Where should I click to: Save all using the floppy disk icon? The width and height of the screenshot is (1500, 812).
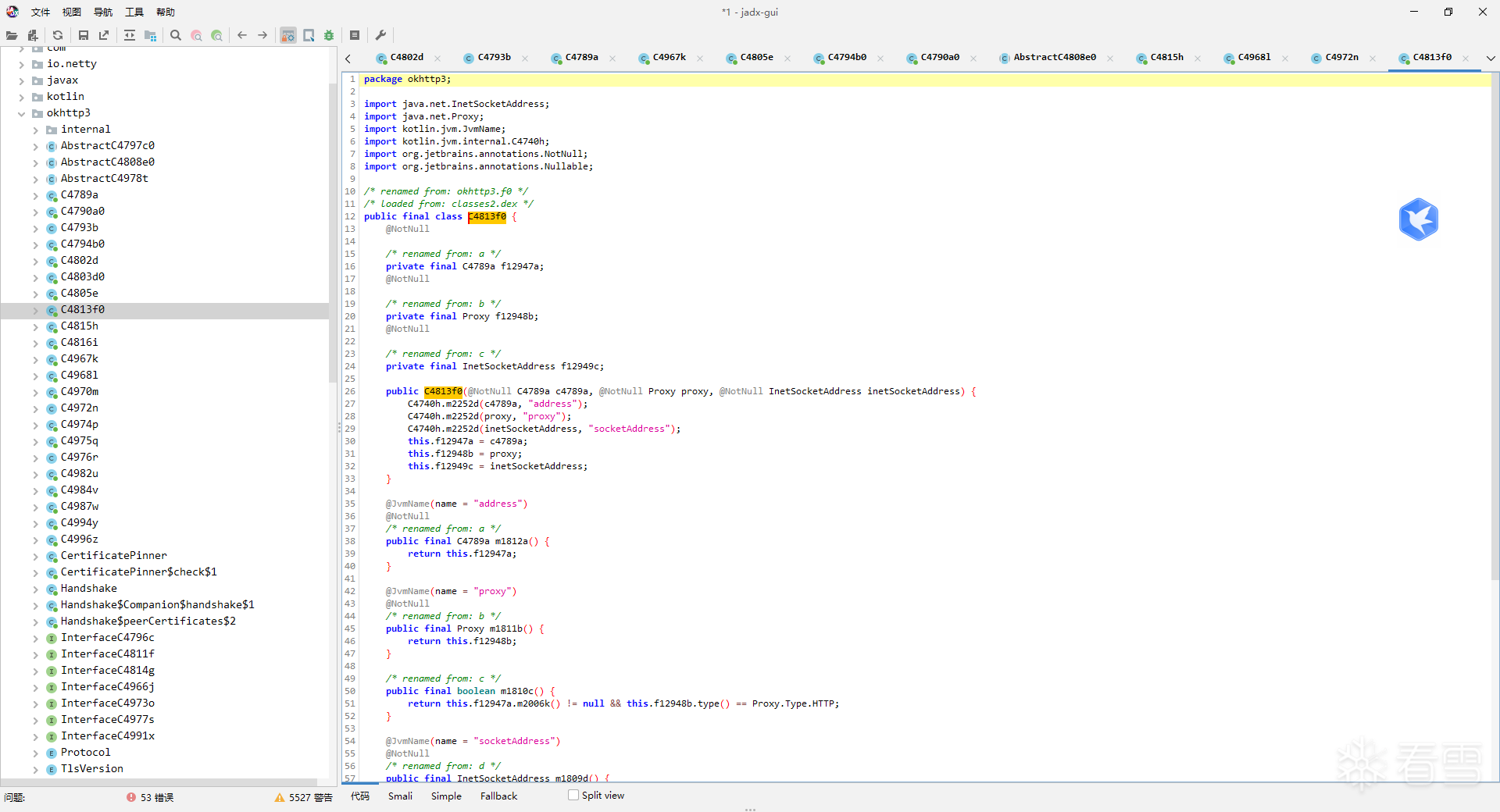pos(84,35)
